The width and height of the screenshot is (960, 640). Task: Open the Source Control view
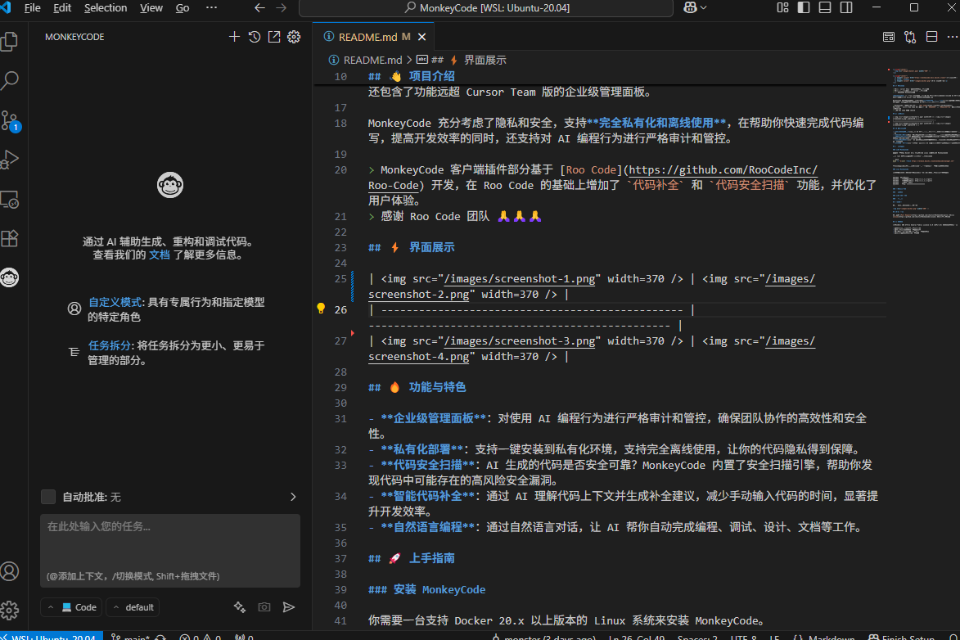[x=10, y=120]
